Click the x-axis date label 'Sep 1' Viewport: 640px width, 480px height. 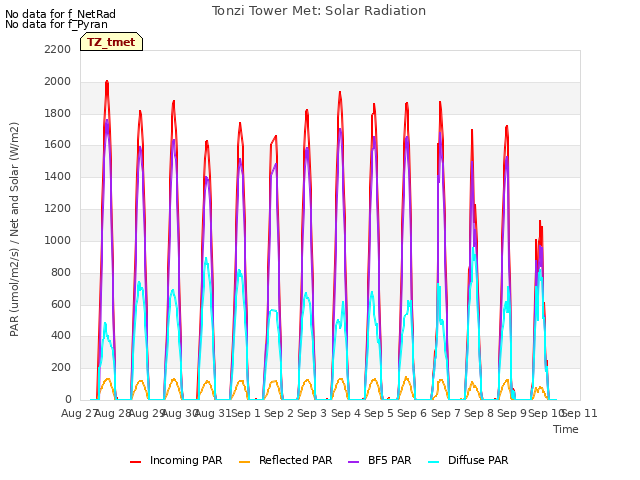[246, 413]
